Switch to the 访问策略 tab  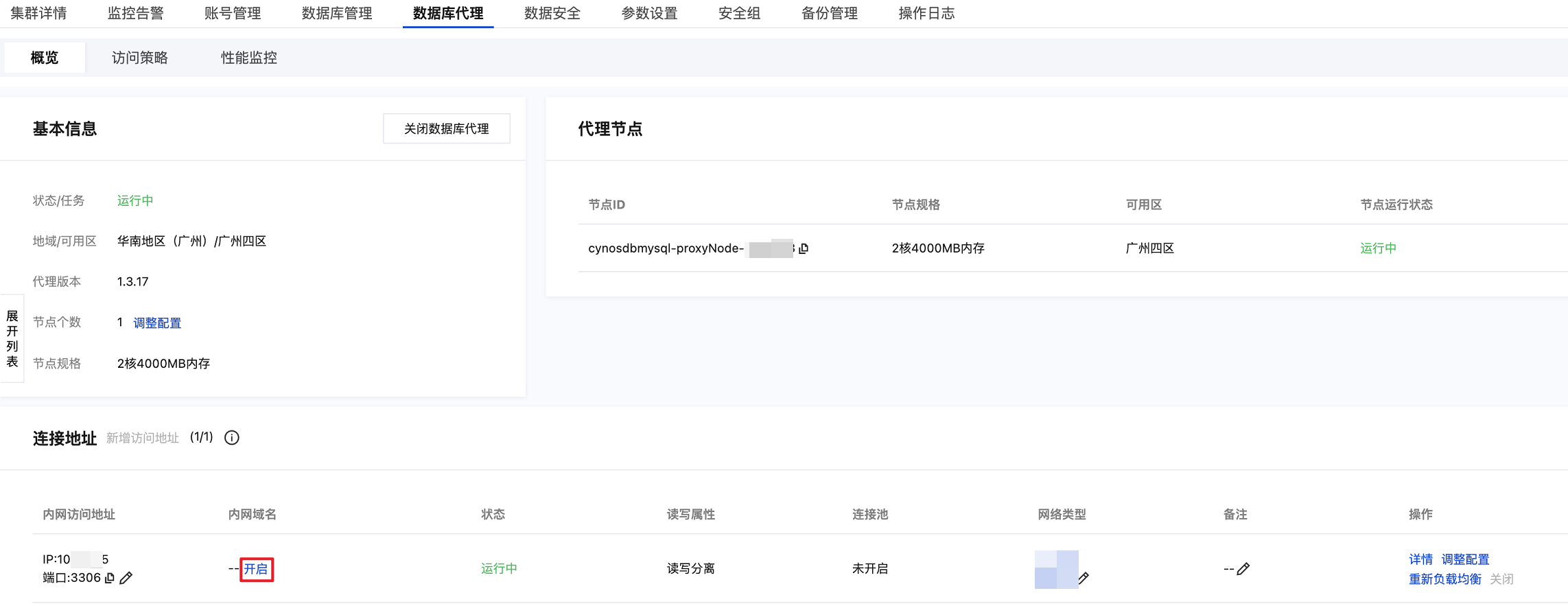pyautogui.click(x=140, y=58)
